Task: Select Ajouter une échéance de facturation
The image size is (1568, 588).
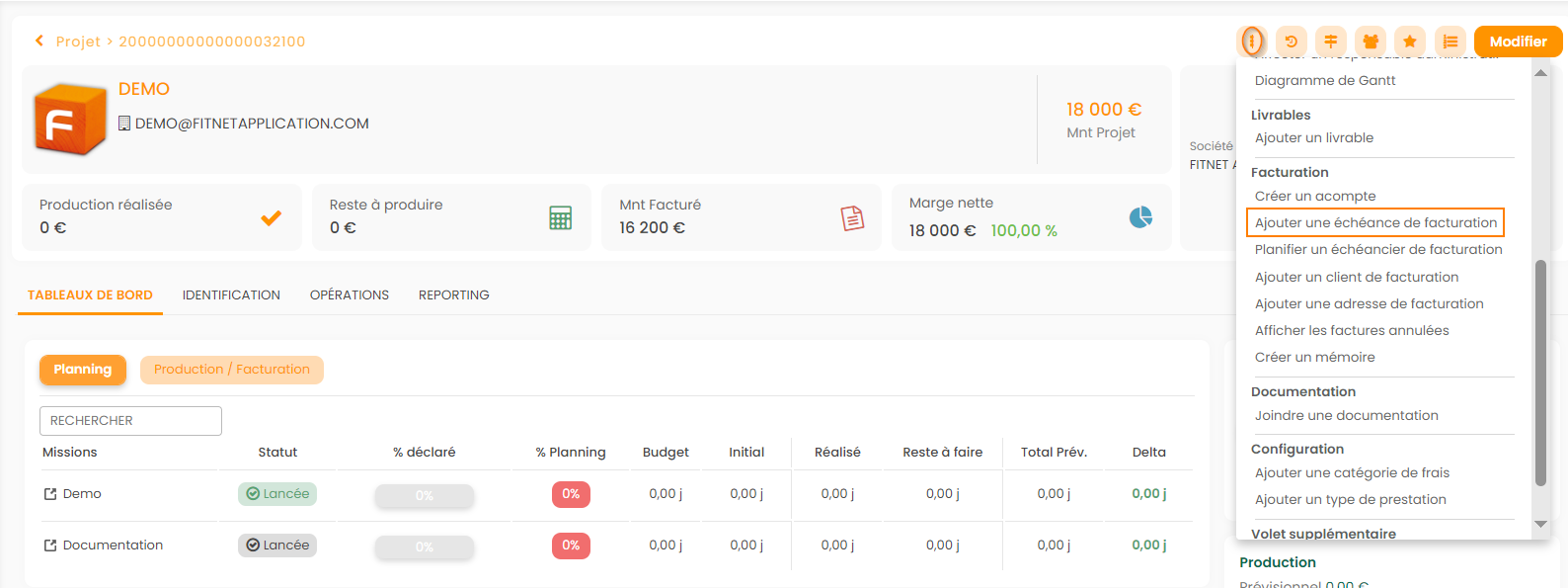Action: coord(1375,223)
